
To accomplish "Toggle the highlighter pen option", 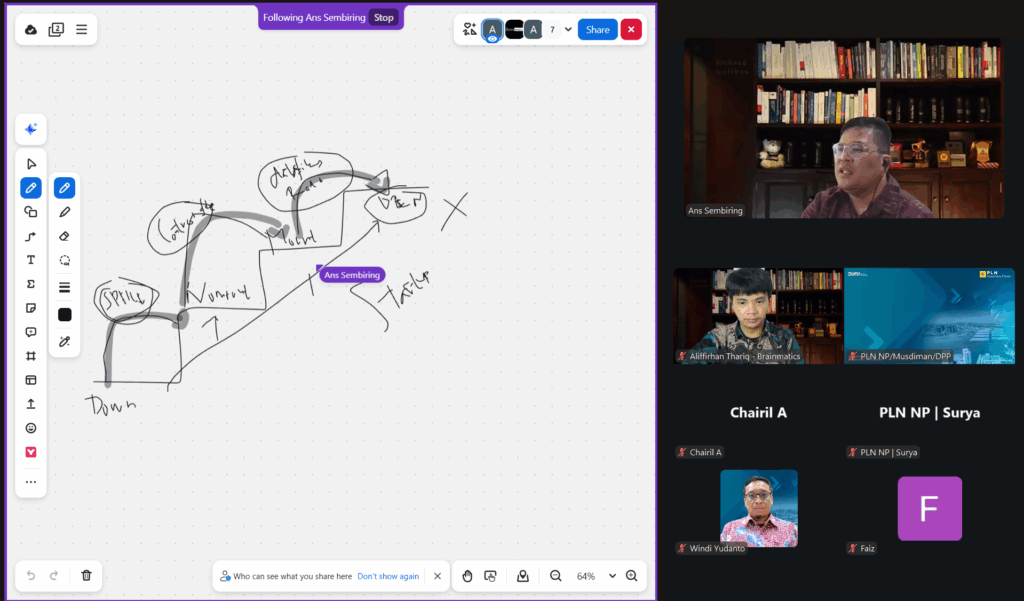I will (x=65, y=212).
